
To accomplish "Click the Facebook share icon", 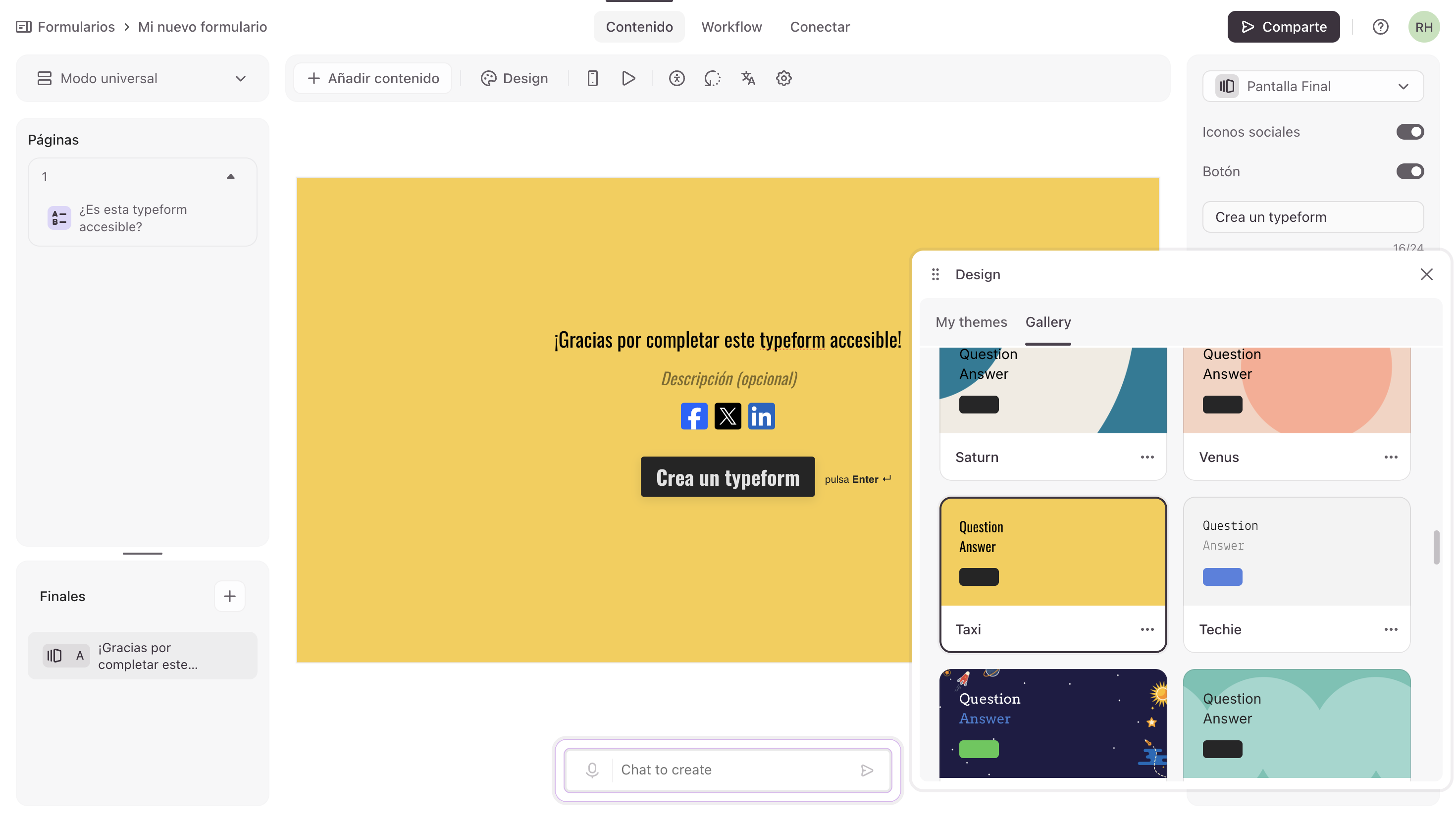I will coord(693,416).
